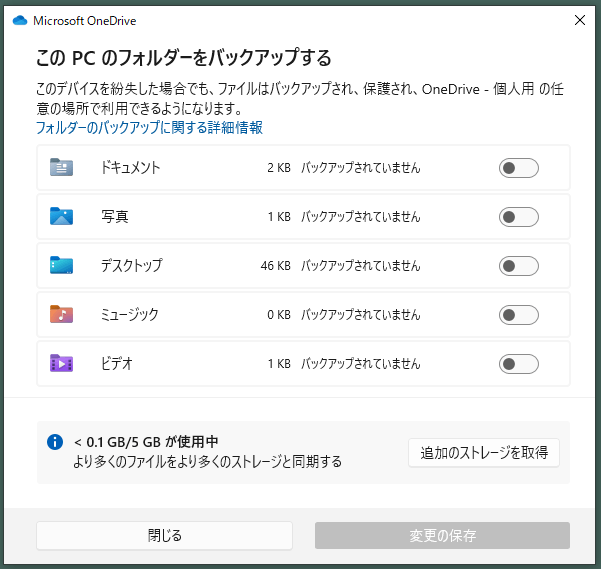This screenshot has width=601, height=569.
Task: Click より多くのファイルをより多くのストレージと同期する text
Action: tap(207, 461)
